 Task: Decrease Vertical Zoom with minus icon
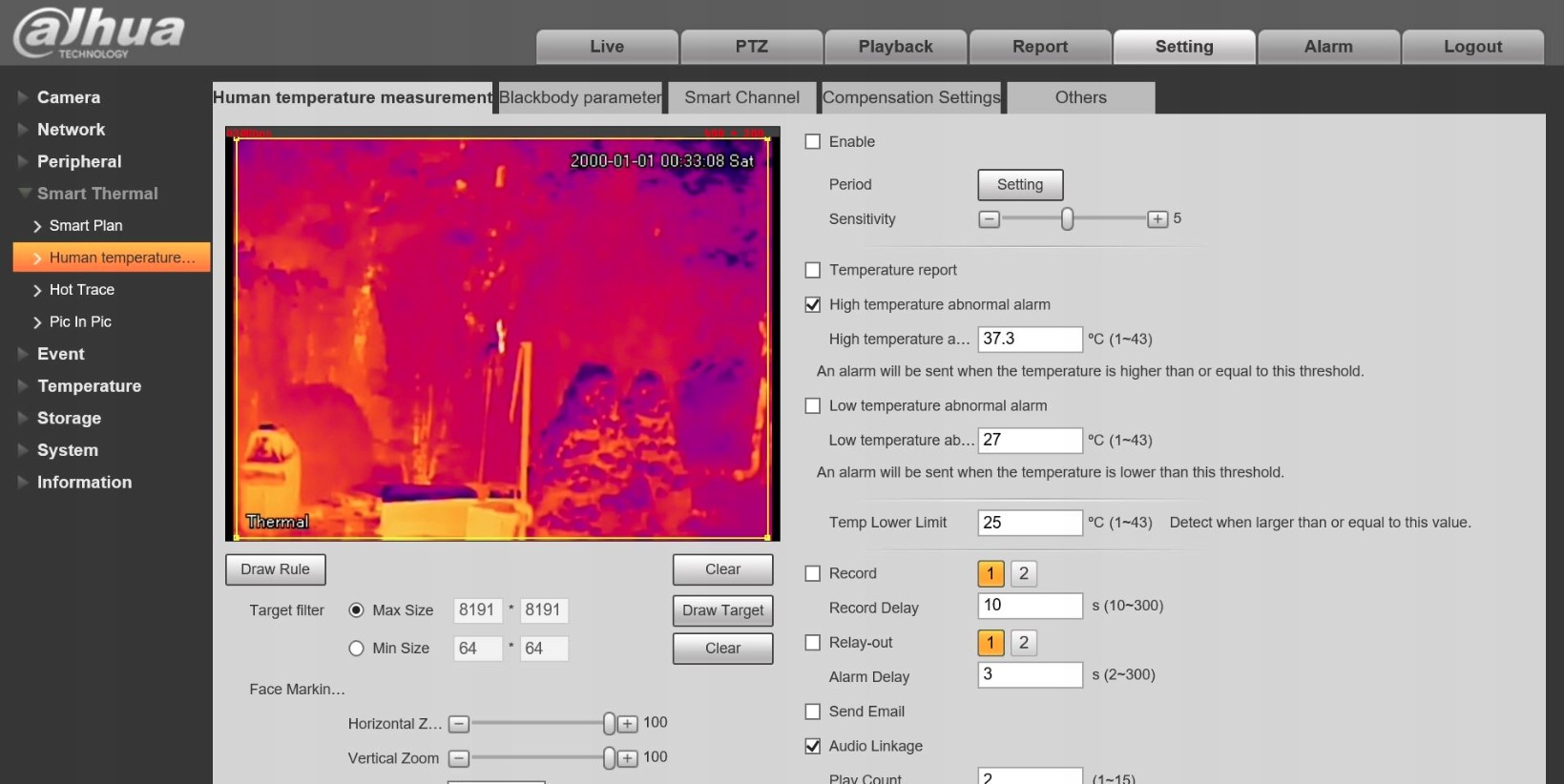point(459,758)
